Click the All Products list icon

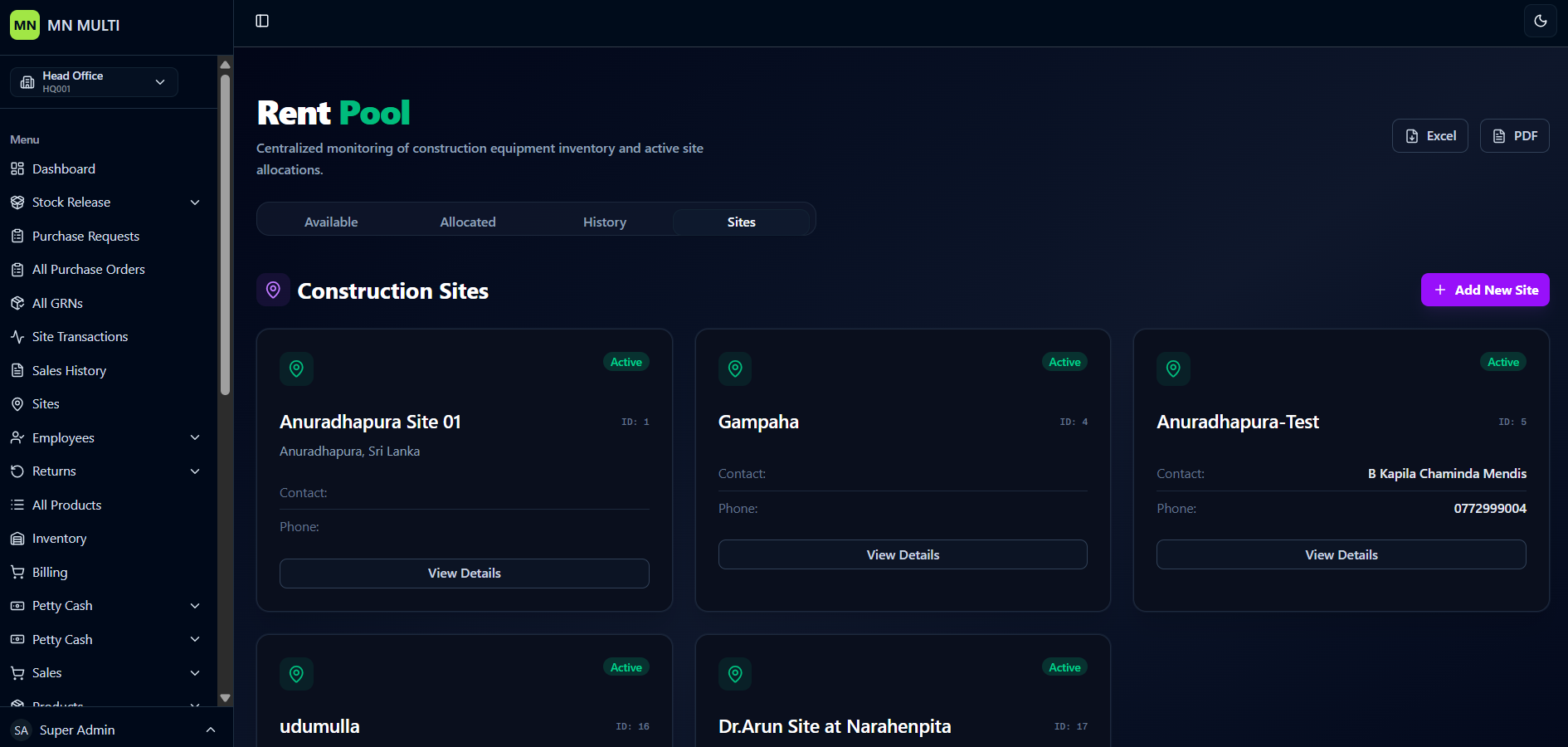tap(17, 505)
